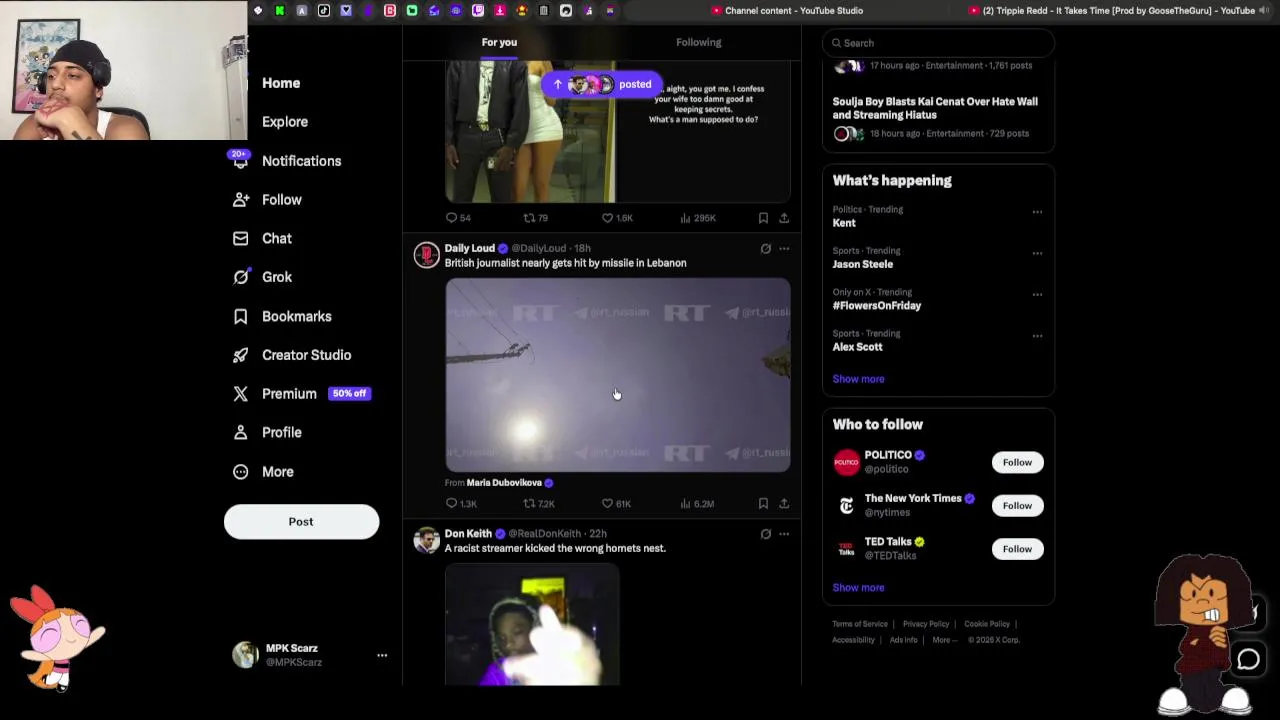Viewport: 1280px width, 720px height.
Task: Follow TED Talks
Action: pyautogui.click(x=1017, y=548)
